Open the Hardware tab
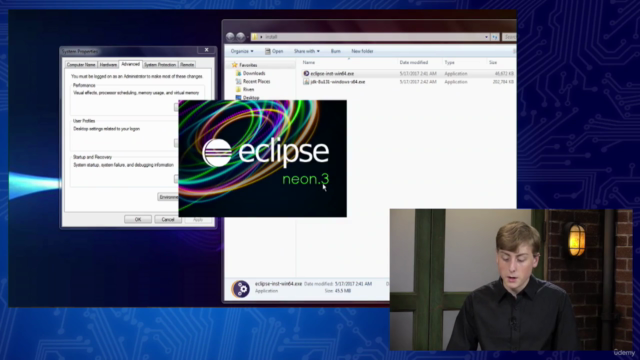 coord(108,64)
